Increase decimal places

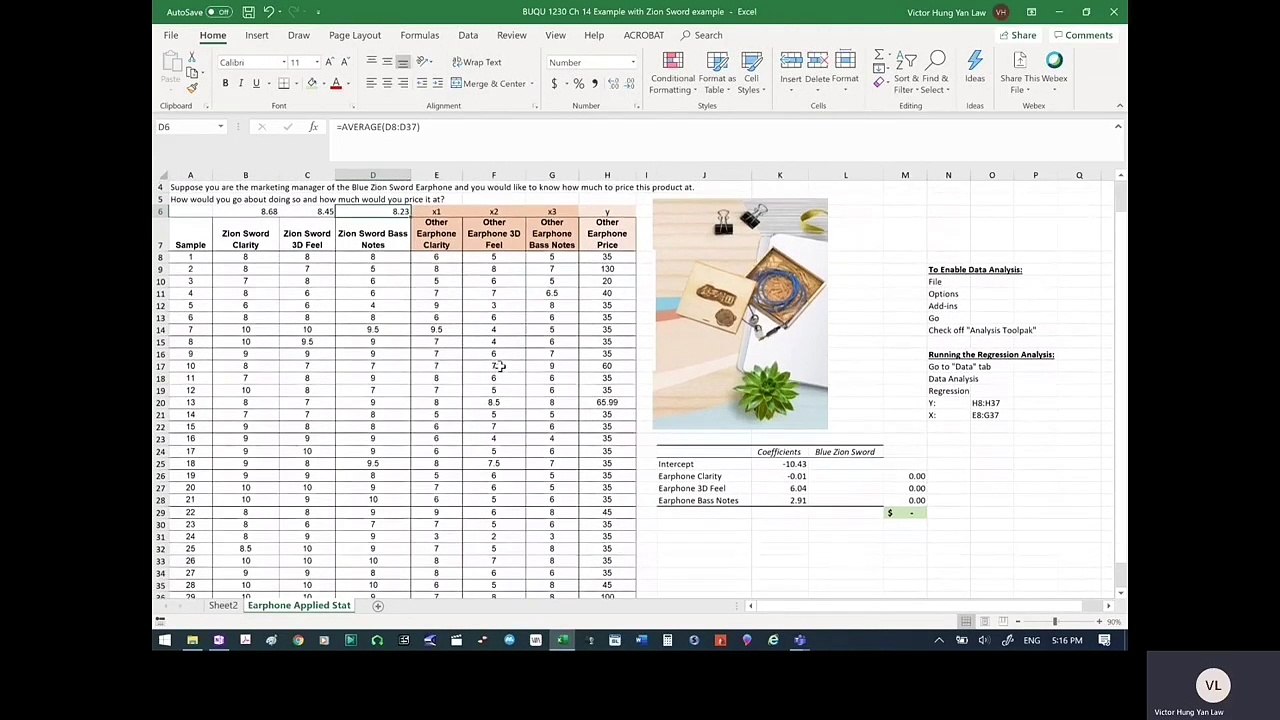tap(612, 84)
